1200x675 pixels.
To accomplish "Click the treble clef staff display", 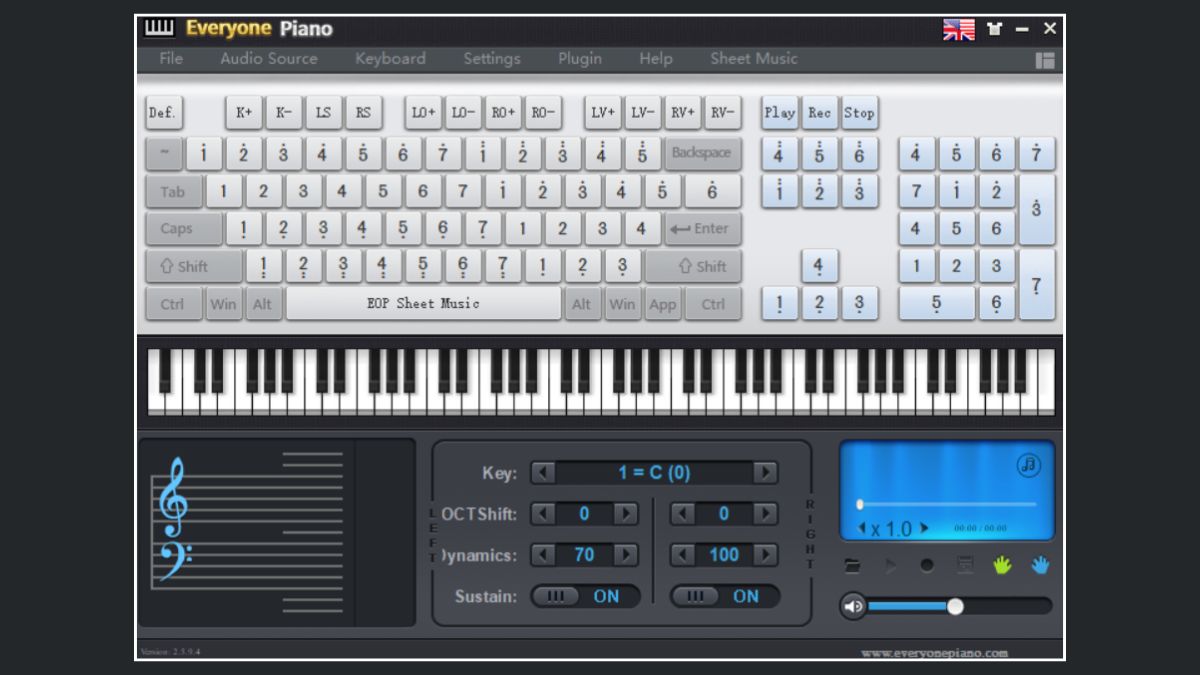I will [247, 532].
